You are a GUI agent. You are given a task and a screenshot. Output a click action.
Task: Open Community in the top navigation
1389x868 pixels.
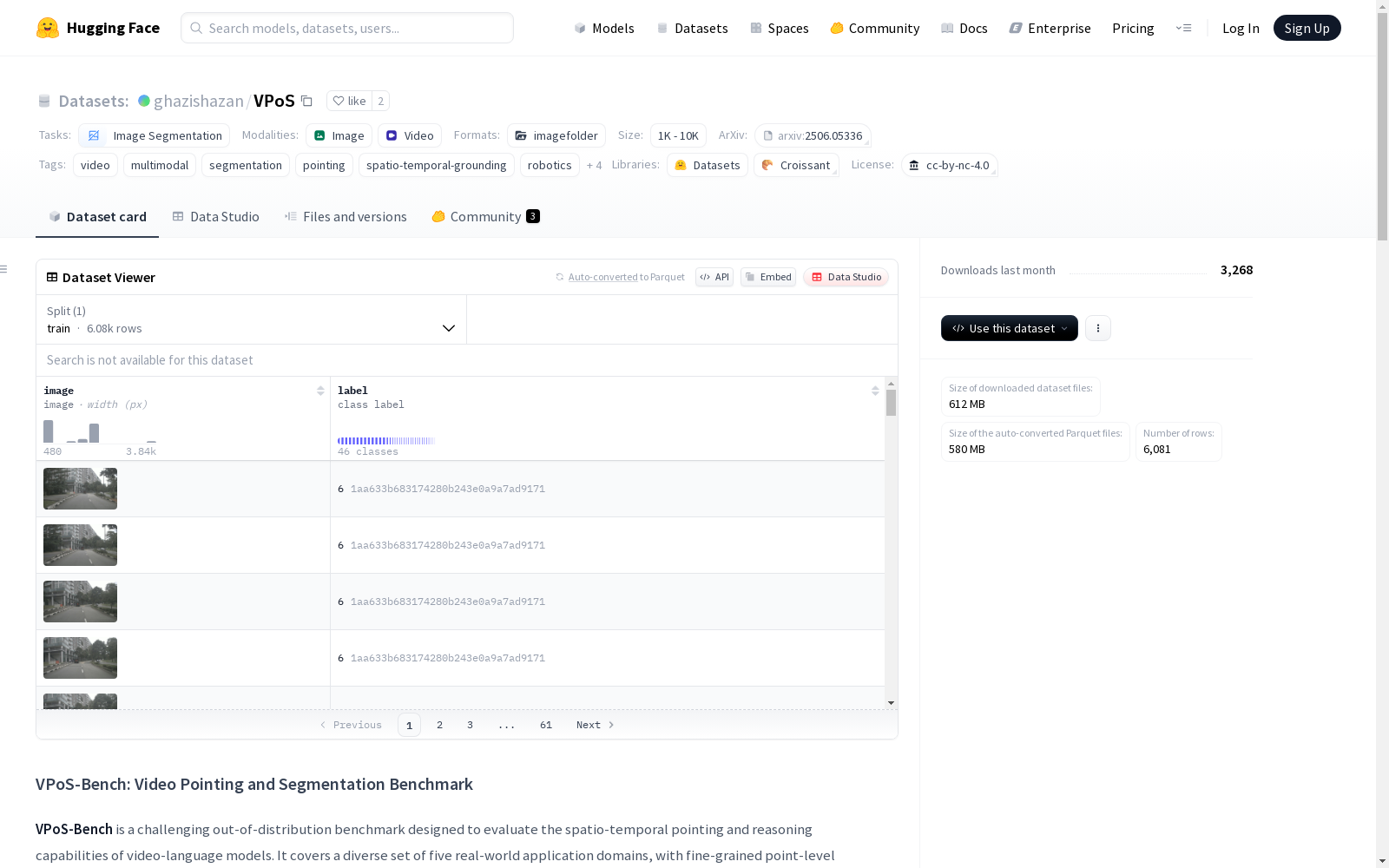click(875, 28)
